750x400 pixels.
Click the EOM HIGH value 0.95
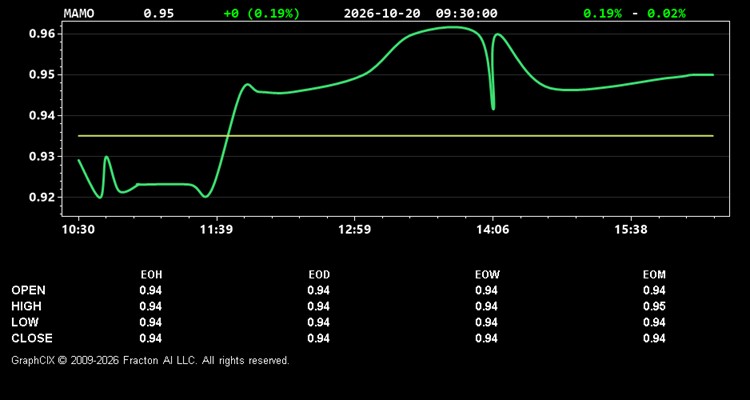pyautogui.click(x=654, y=306)
